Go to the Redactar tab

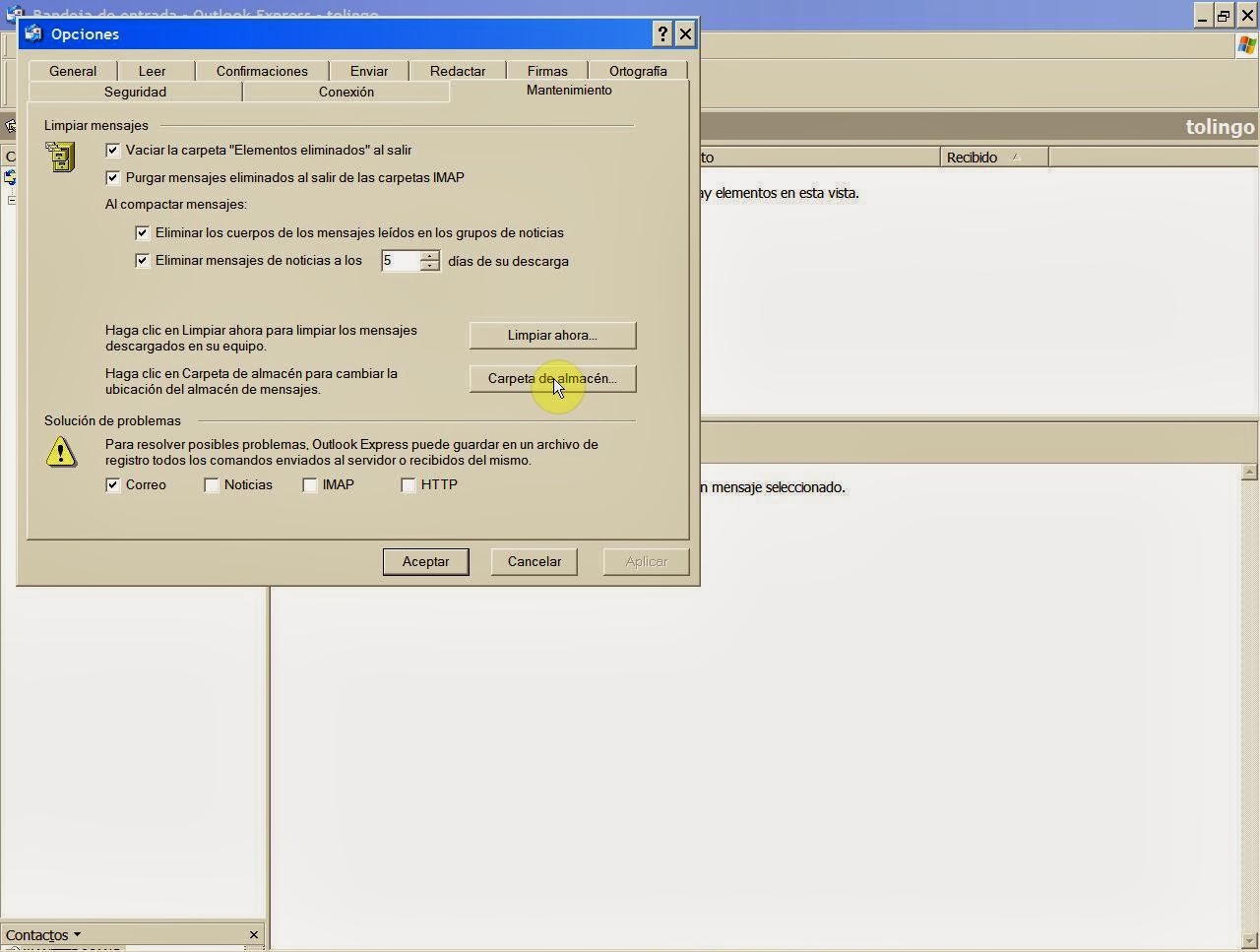coord(458,71)
